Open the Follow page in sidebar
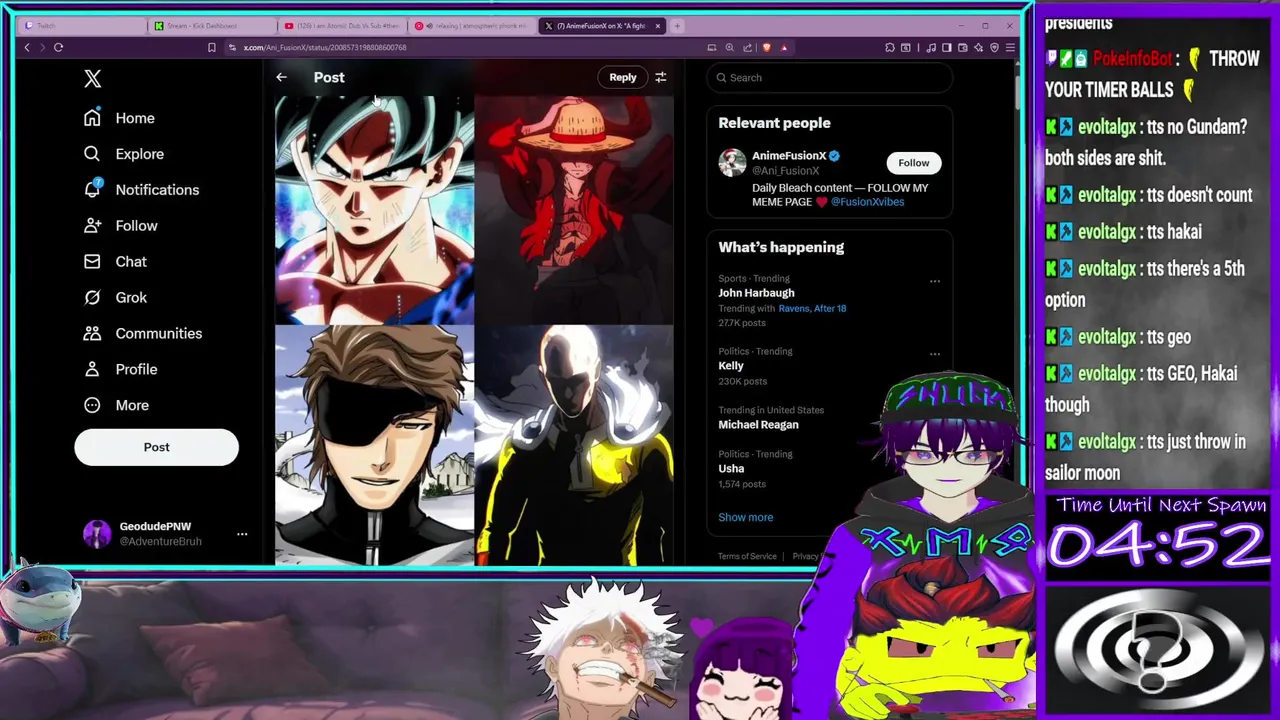The width and height of the screenshot is (1280, 720). [x=120, y=226]
